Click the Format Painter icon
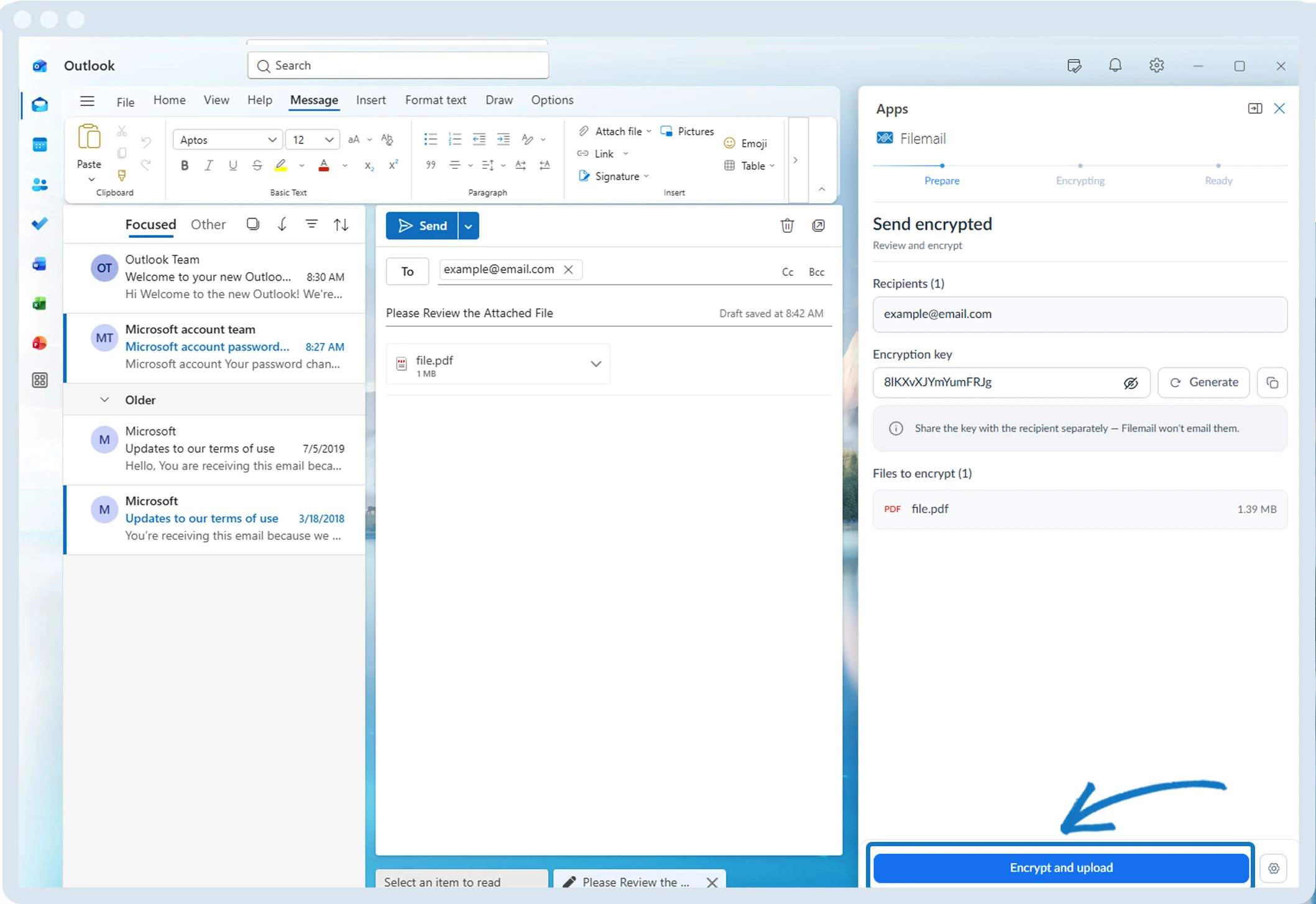The height and width of the screenshot is (904, 1316). (122, 176)
